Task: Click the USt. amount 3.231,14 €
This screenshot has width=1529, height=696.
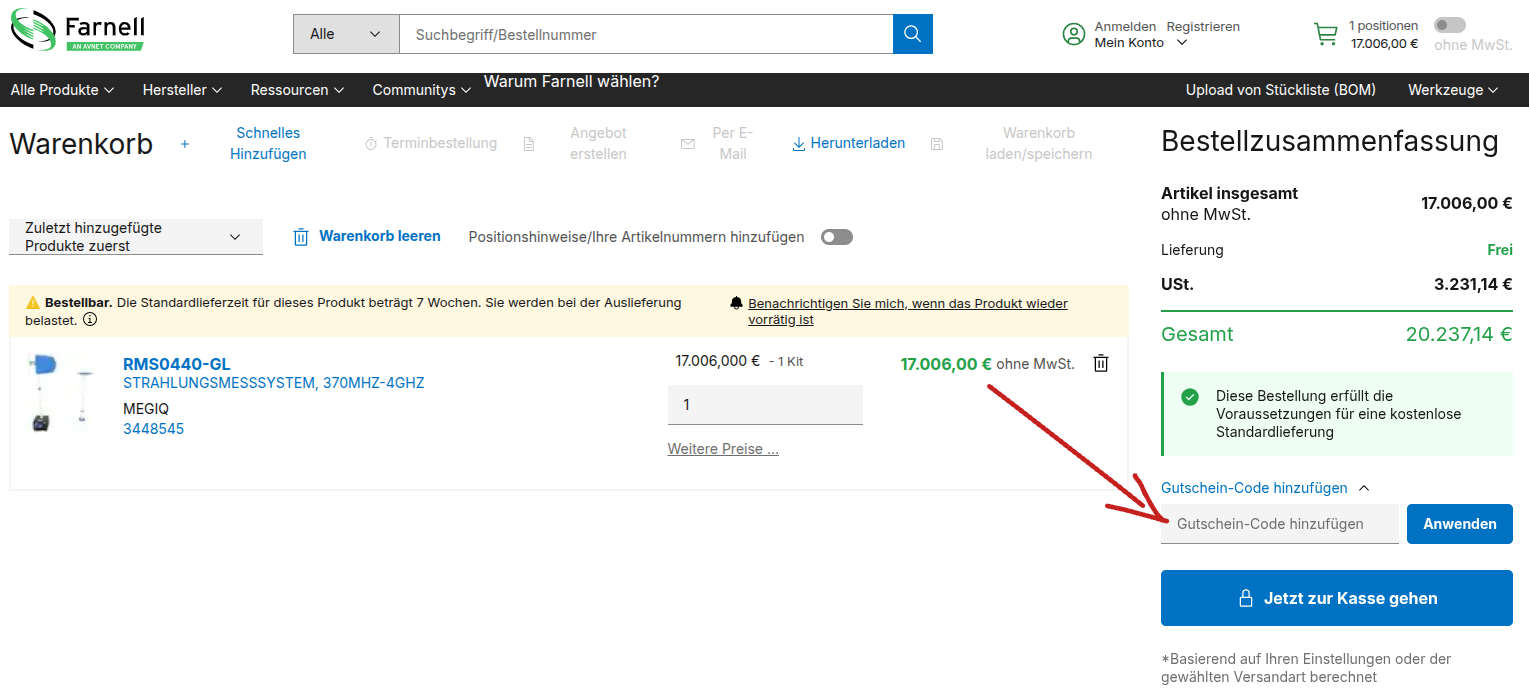Action: click(1473, 285)
